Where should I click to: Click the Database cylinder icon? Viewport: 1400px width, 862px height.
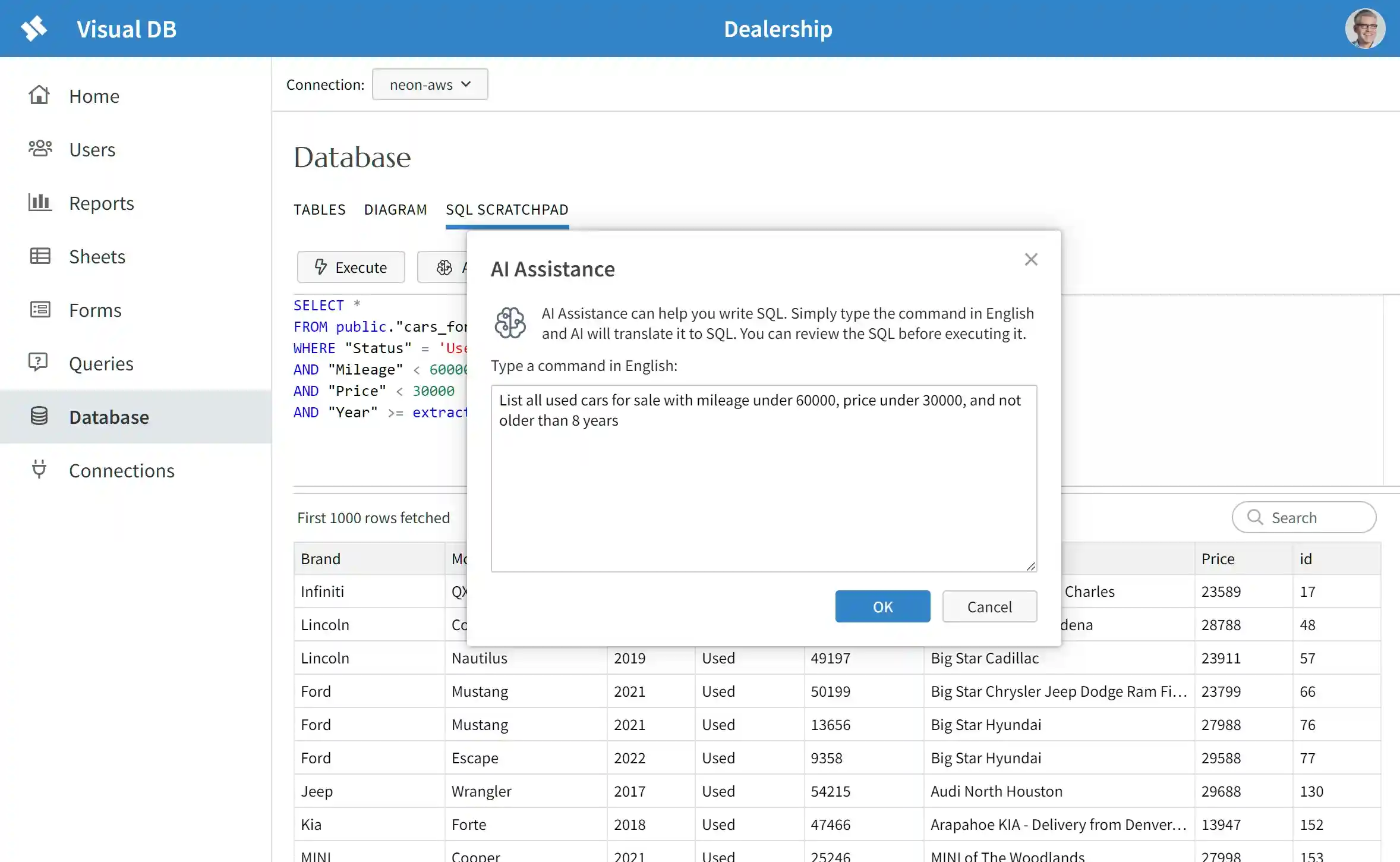pos(39,416)
